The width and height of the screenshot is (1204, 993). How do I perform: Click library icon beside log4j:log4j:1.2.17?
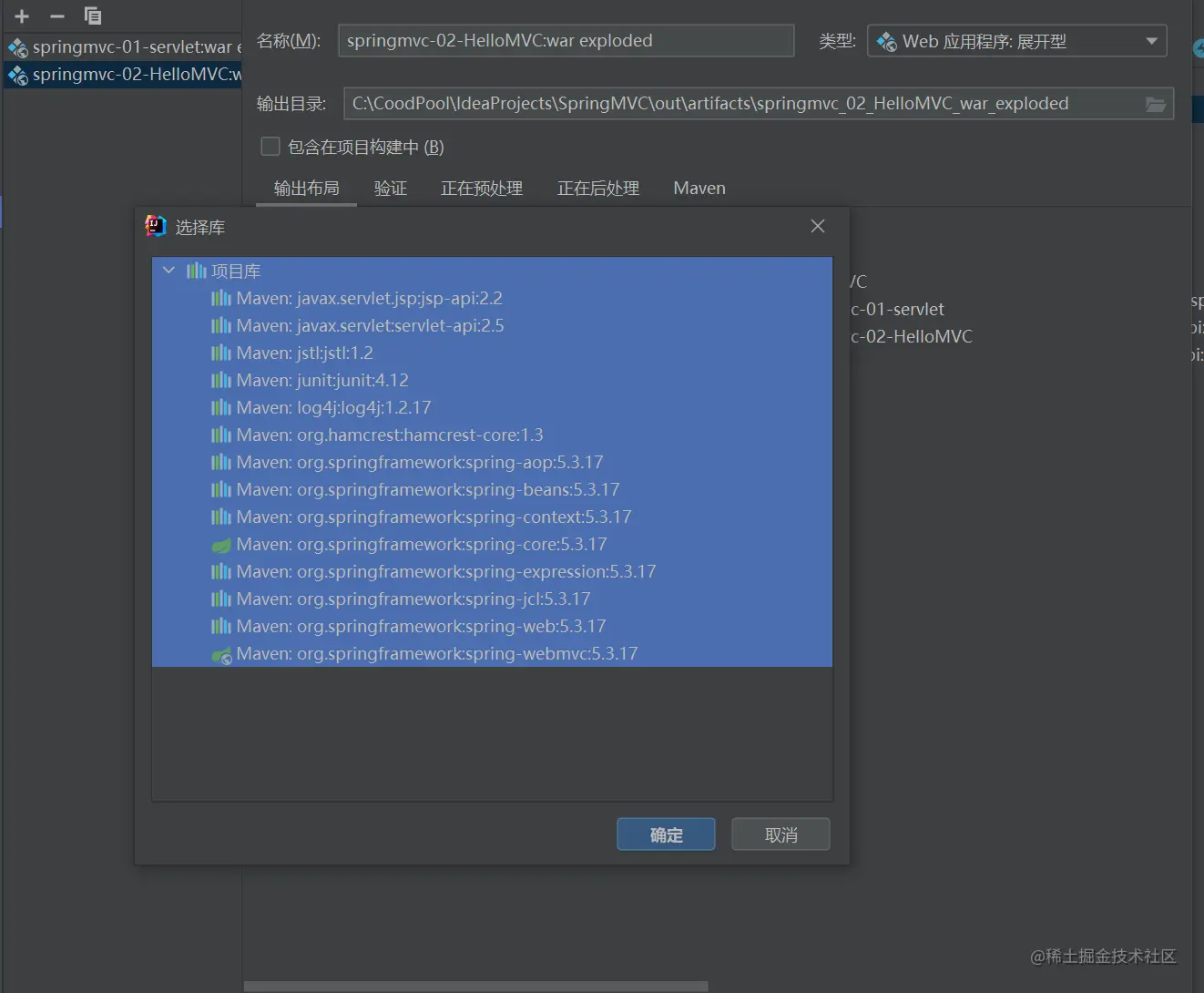click(x=221, y=408)
